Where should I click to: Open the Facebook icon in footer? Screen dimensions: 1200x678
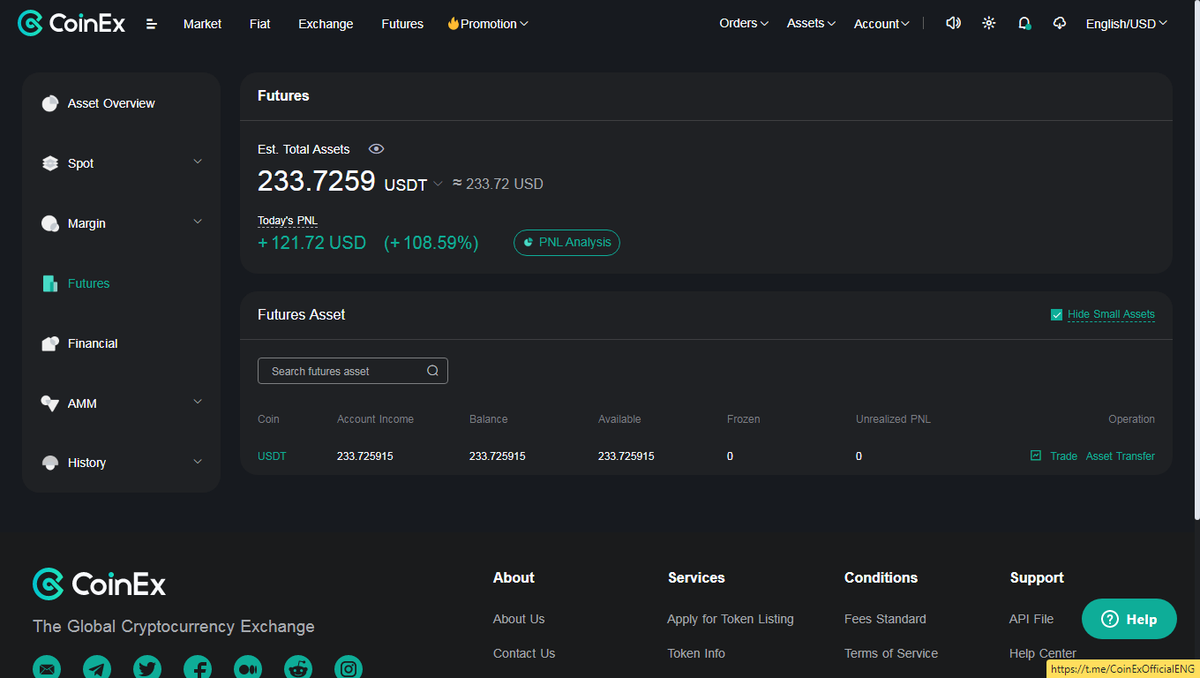[197, 668]
